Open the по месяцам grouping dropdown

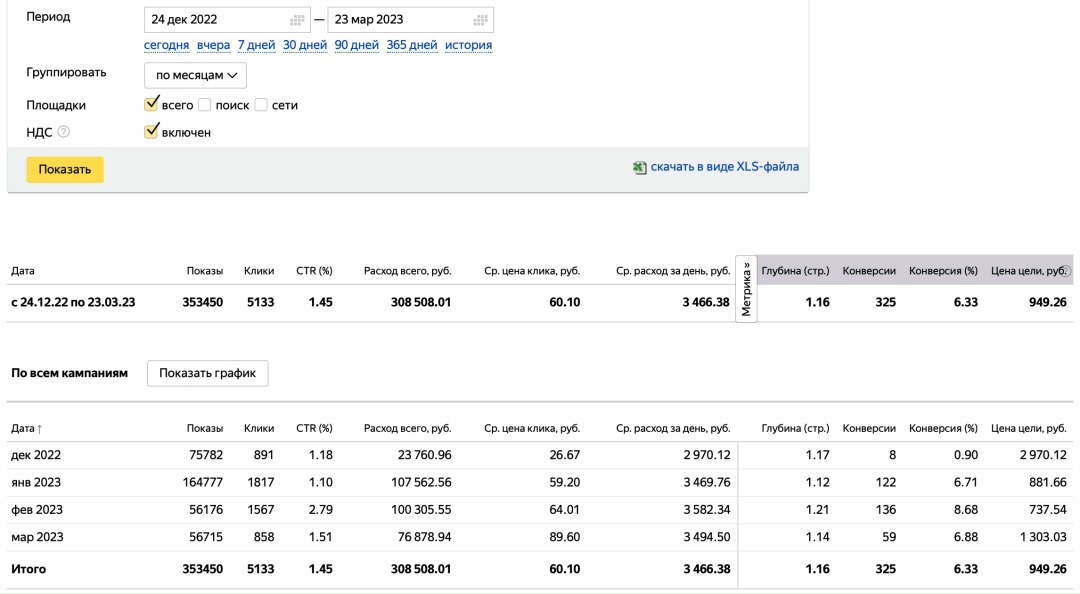195,75
